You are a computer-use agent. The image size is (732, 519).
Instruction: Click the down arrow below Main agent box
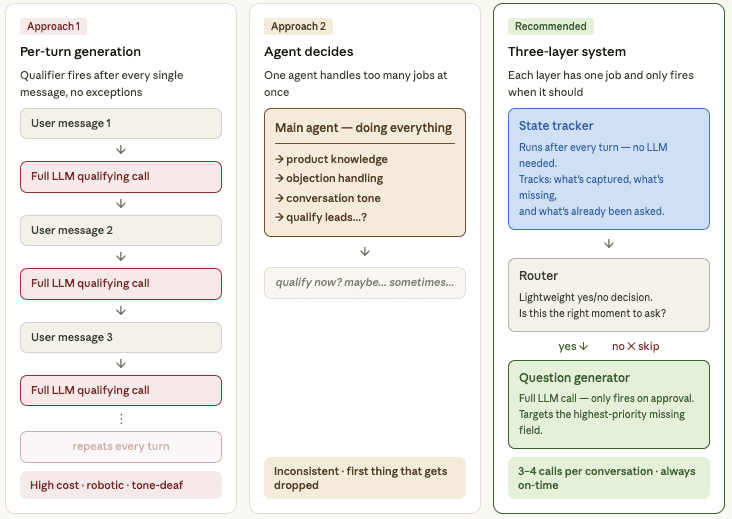point(365,252)
